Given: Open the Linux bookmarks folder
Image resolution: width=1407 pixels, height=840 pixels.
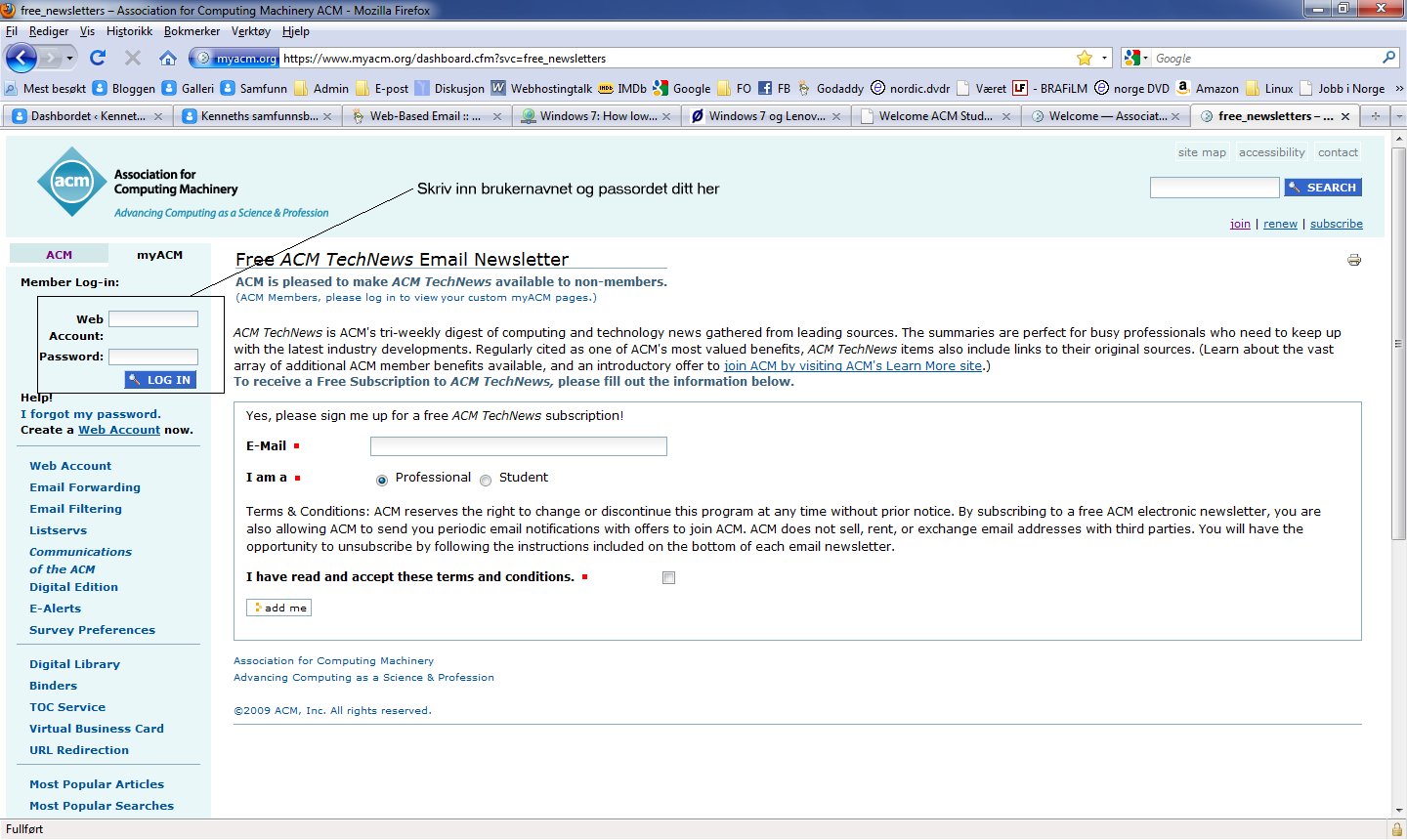Looking at the screenshot, I should click(x=1269, y=88).
